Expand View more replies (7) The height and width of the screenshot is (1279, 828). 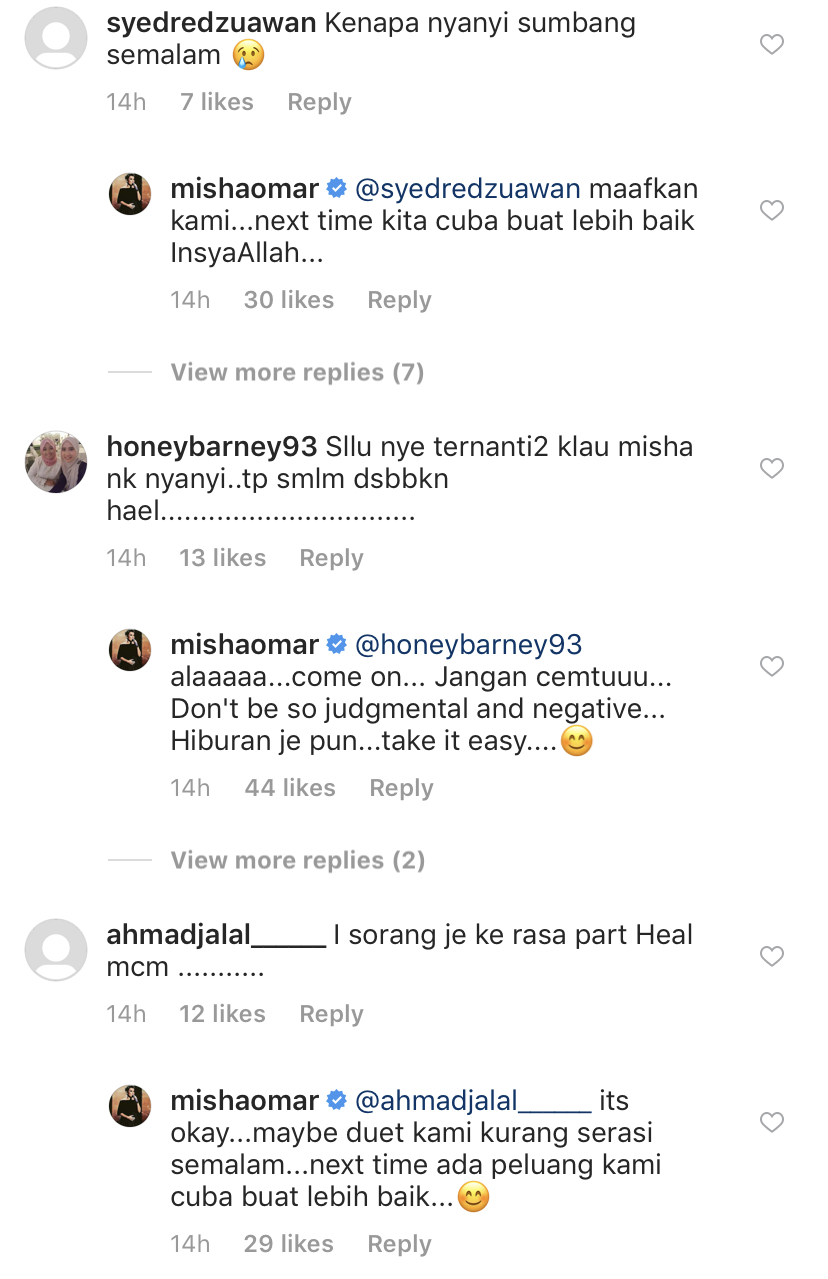pos(297,373)
